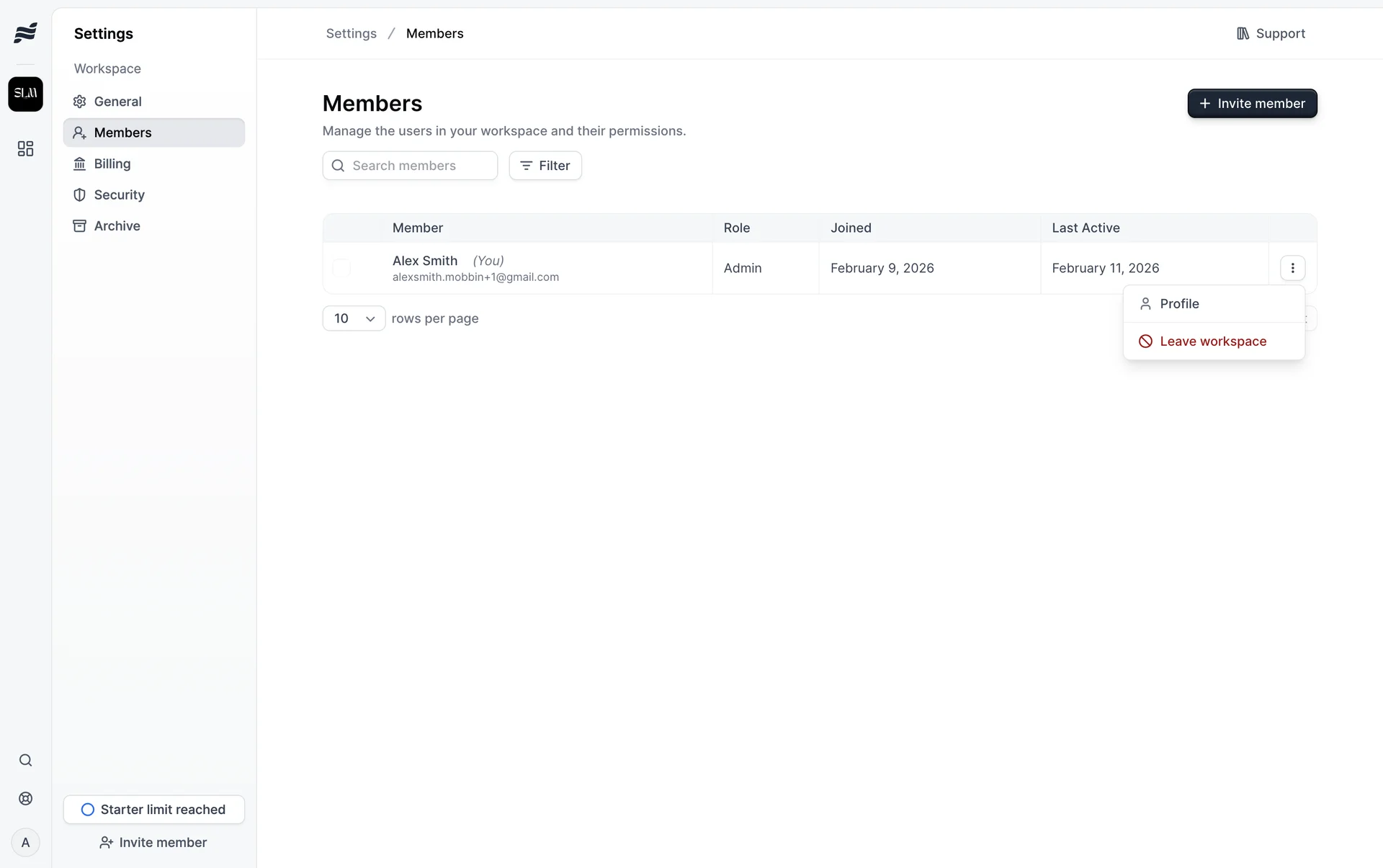The width and height of the screenshot is (1383, 868).
Task: Select Leave workspace from the menu
Action: click(x=1214, y=341)
